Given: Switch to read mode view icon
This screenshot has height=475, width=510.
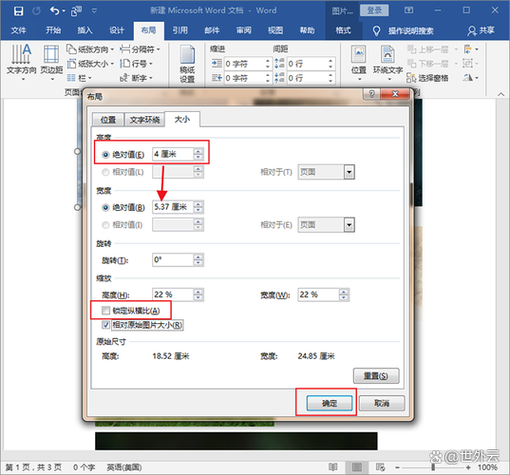Looking at the screenshot, I should coord(333,467).
